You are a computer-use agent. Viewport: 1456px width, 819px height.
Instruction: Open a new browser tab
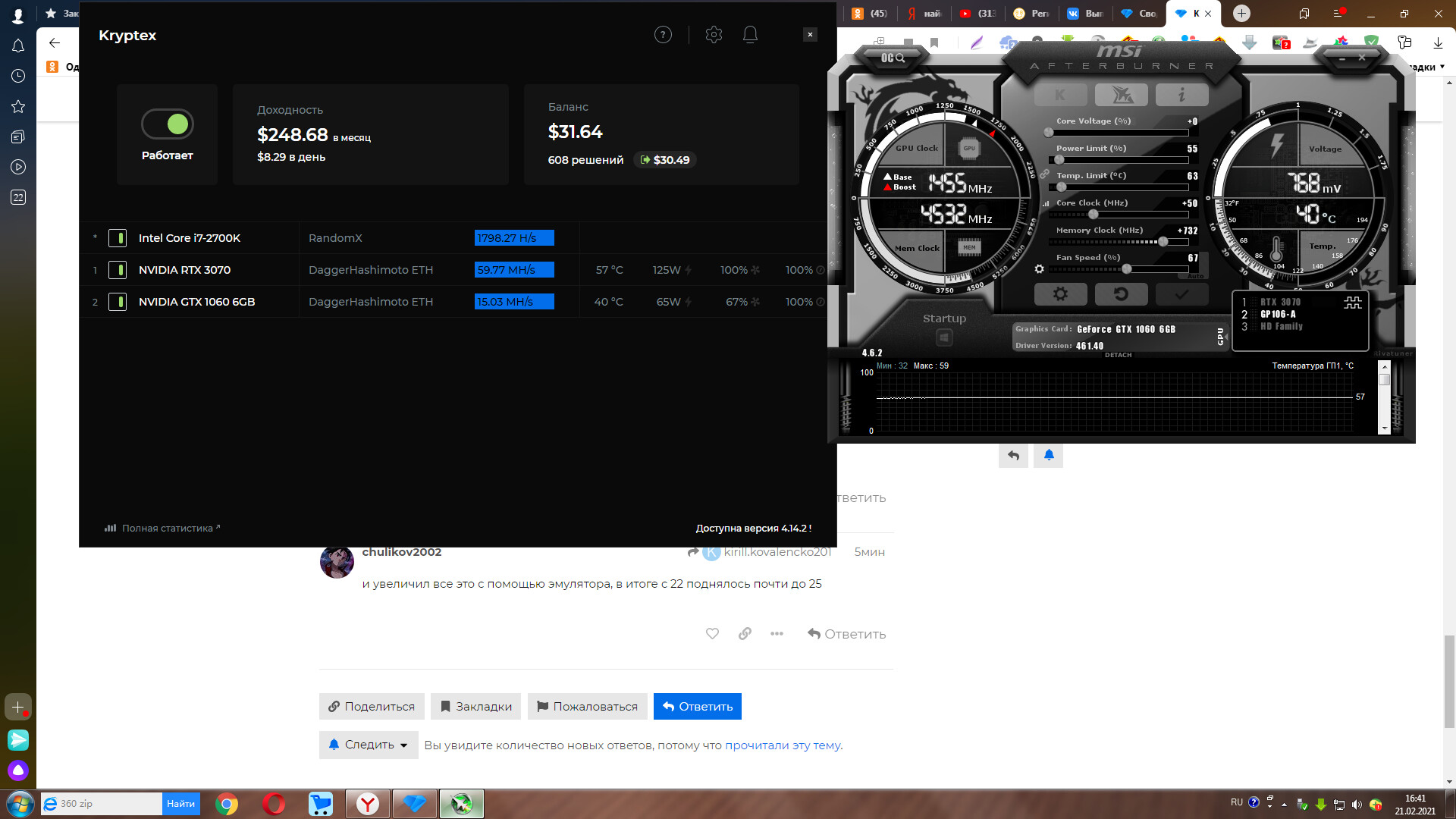[x=1241, y=14]
